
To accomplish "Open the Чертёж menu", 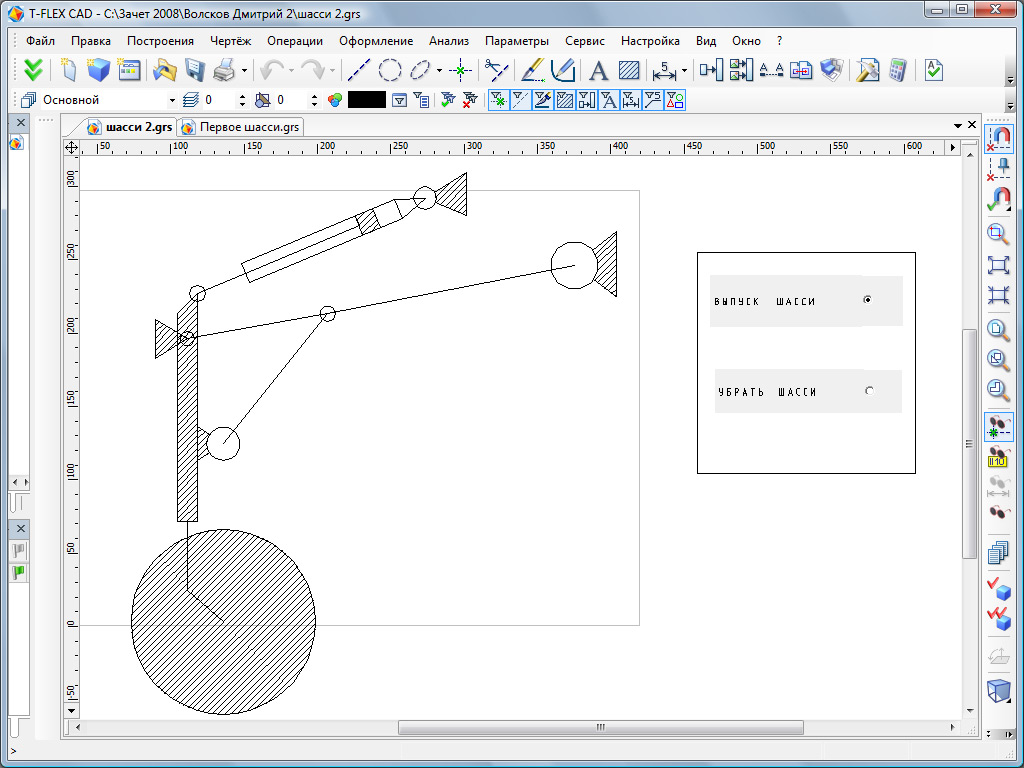I will 231,40.
